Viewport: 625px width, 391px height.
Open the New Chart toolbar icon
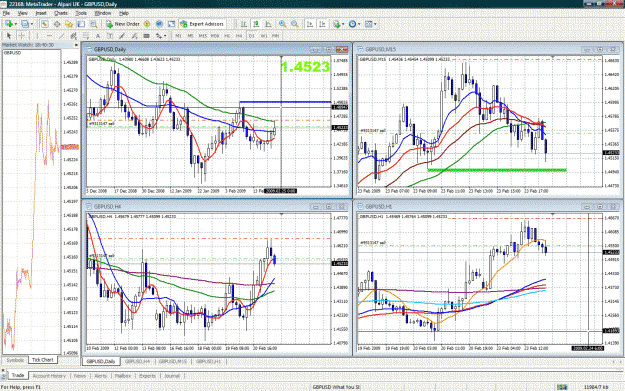pos(8,24)
